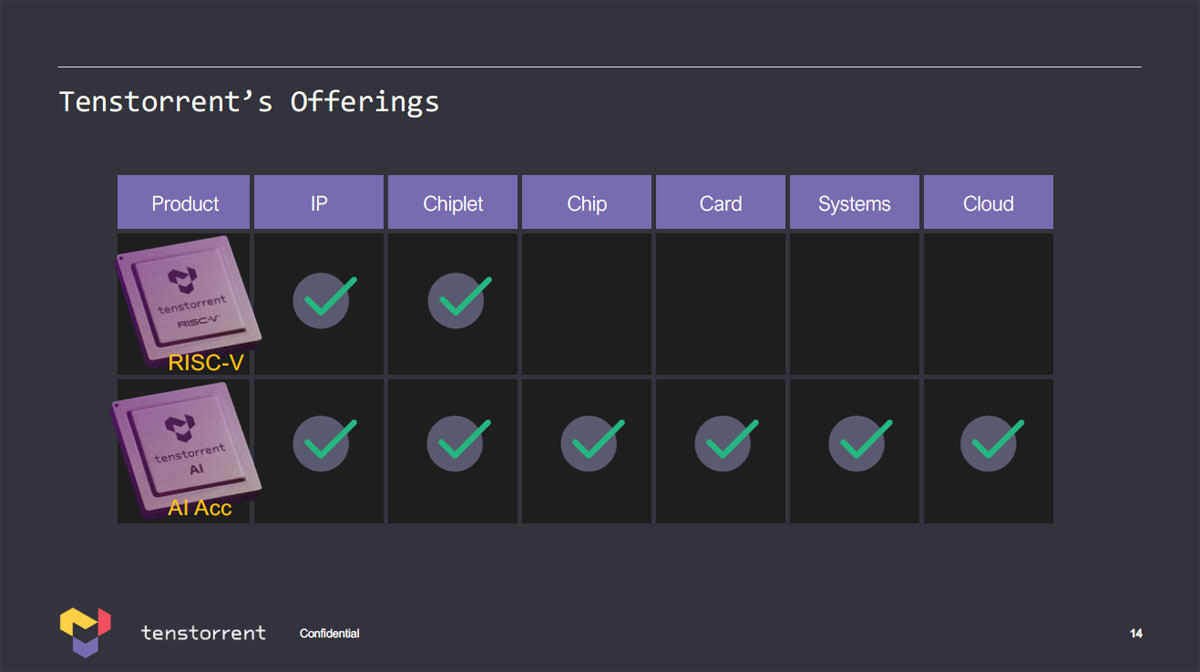Click the yellow RISC-V product label
Image resolution: width=1200 pixels, height=672 pixels.
coord(206,362)
